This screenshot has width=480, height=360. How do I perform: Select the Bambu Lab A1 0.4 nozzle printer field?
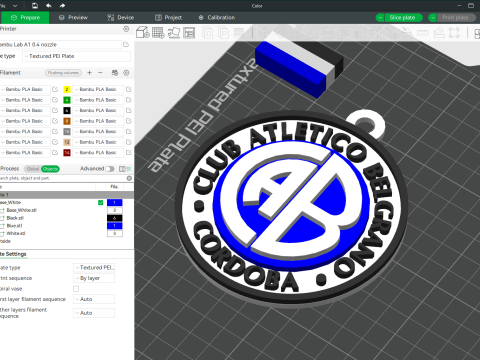point(60,44)
